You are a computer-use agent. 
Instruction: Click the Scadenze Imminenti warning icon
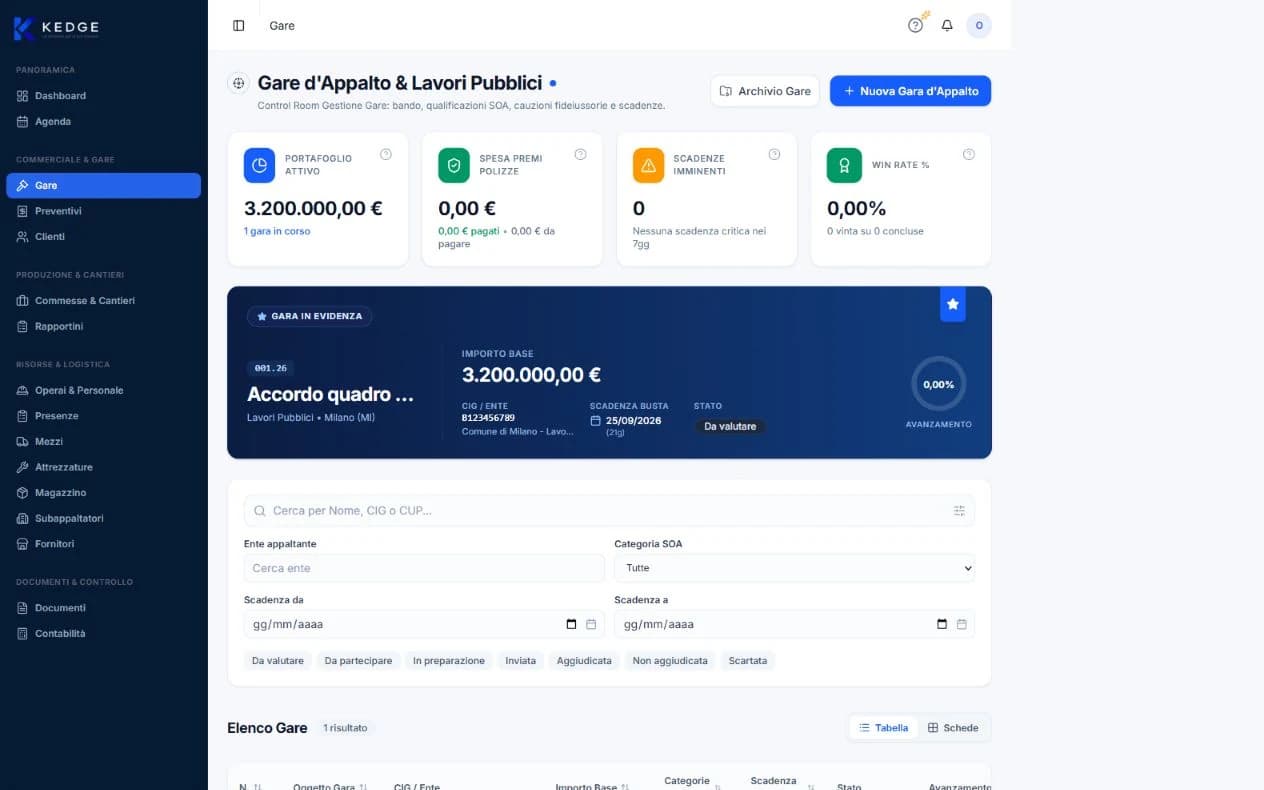648,165
